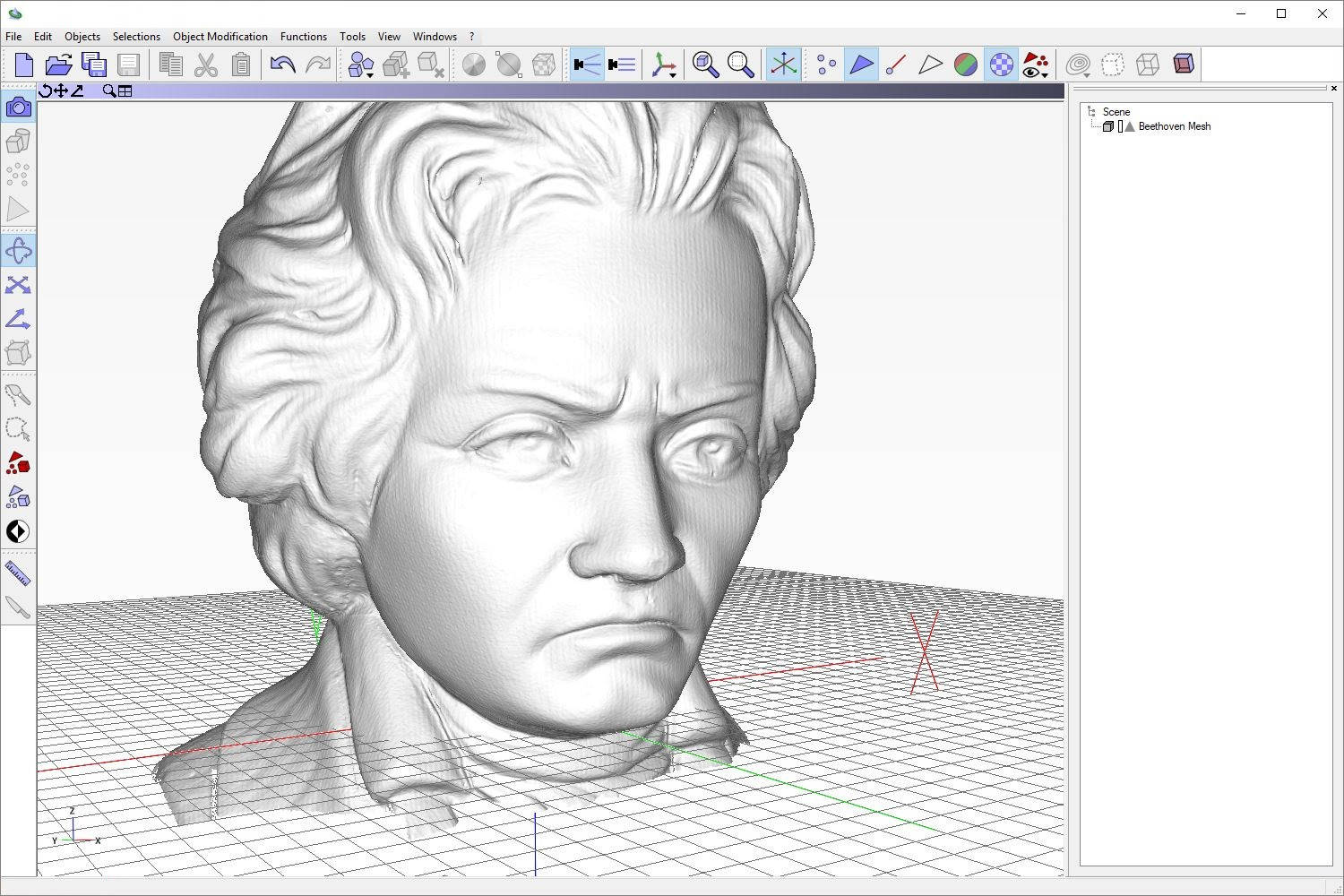The width and height of the screenshot is (1344, 896).
Task: Open the Tools menu
Action: click(x=352, y=37)
